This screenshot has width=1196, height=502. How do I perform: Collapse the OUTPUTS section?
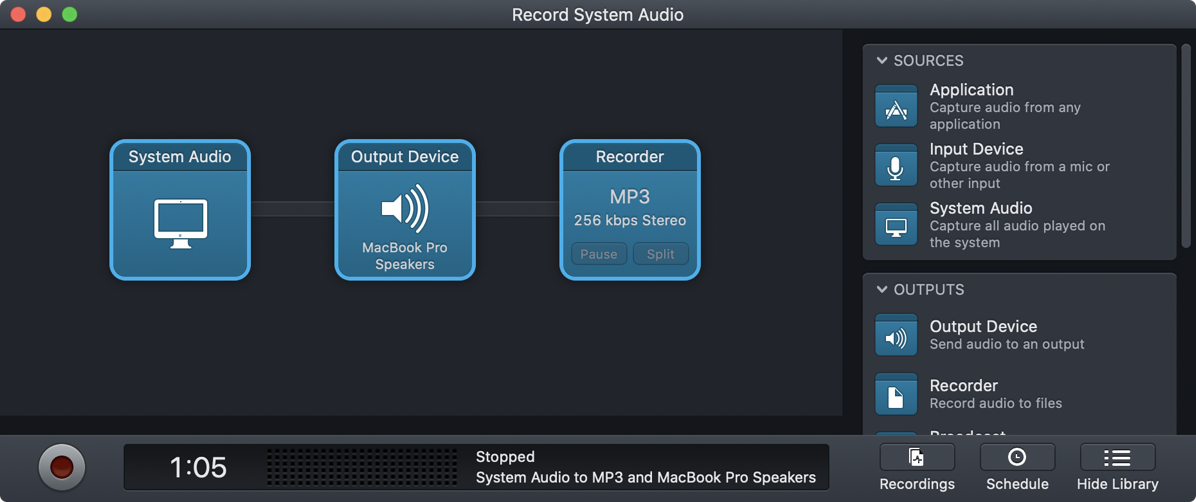tap(882, 290)
